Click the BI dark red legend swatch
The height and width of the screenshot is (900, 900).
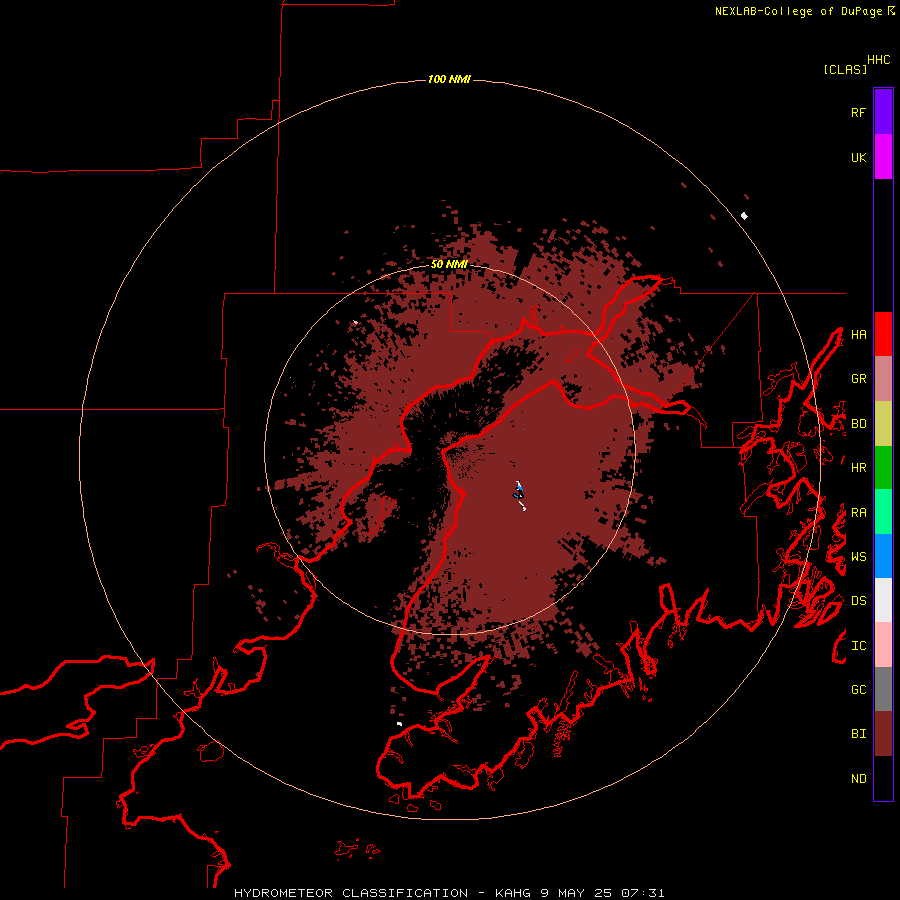pos(883,734)
